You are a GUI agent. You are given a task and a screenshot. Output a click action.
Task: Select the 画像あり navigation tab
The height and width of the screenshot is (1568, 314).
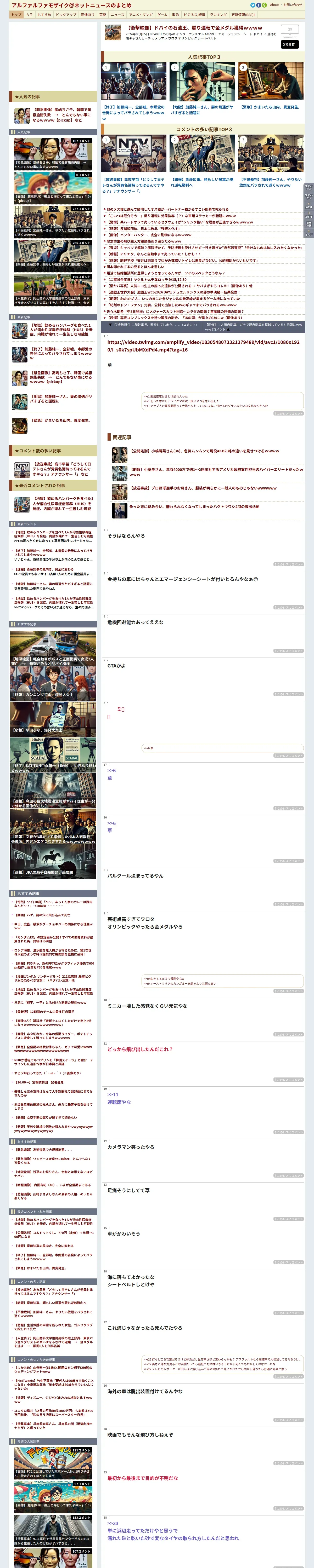point(88,15)
